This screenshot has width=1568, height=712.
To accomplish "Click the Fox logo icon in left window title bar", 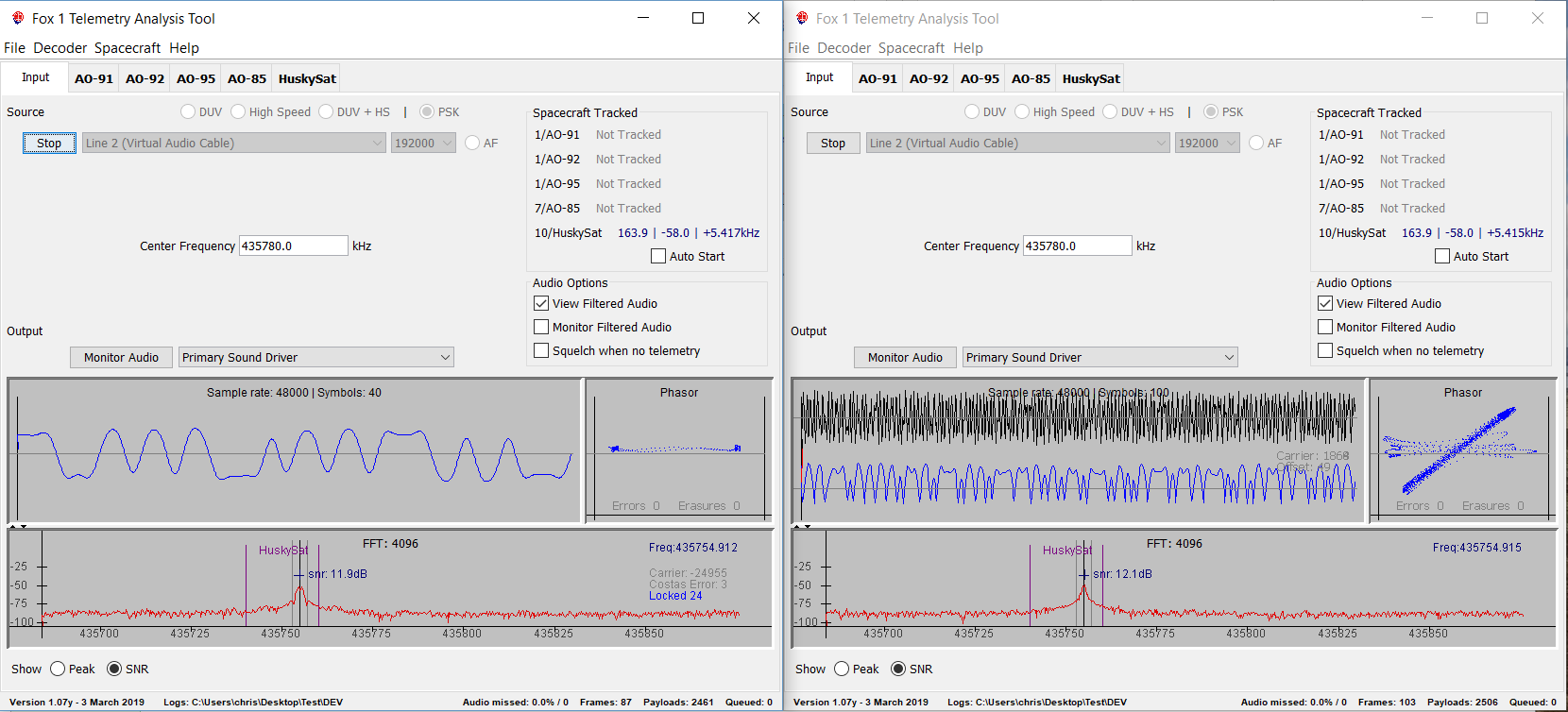I will (x=18, y=18).
